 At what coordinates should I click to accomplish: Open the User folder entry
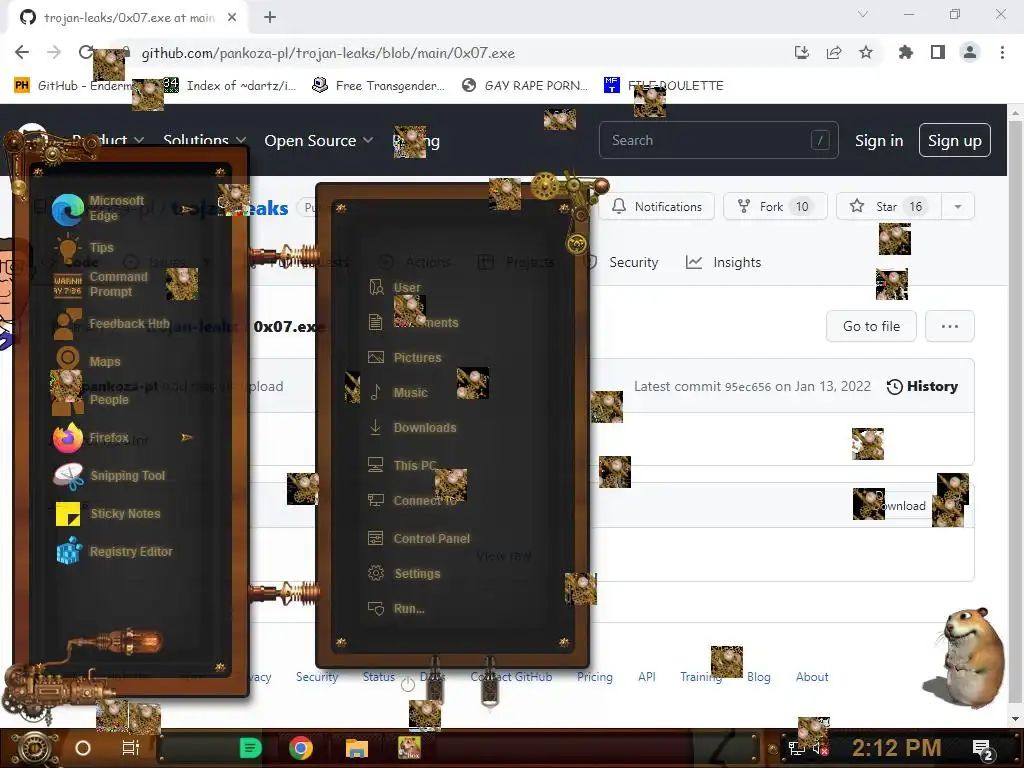[x=394, y=287]
